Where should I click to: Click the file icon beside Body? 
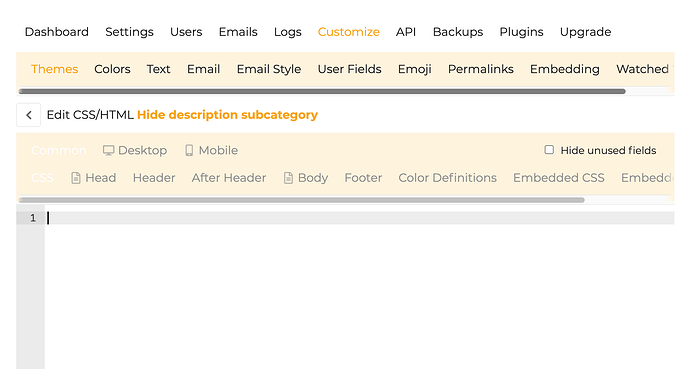(x=288, y=178)
